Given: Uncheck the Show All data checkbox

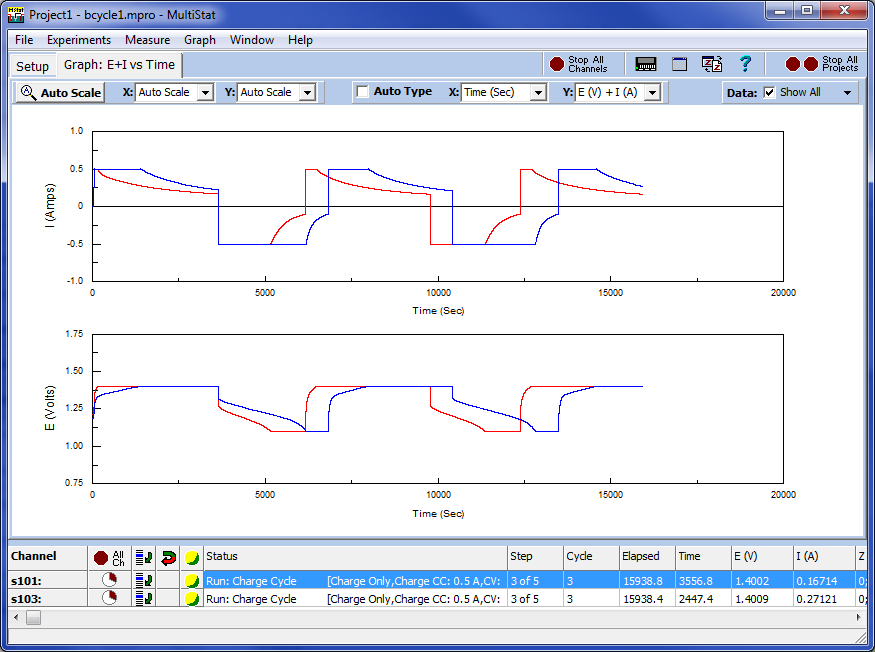Looking at the screenshot, I should click(769, 92).
